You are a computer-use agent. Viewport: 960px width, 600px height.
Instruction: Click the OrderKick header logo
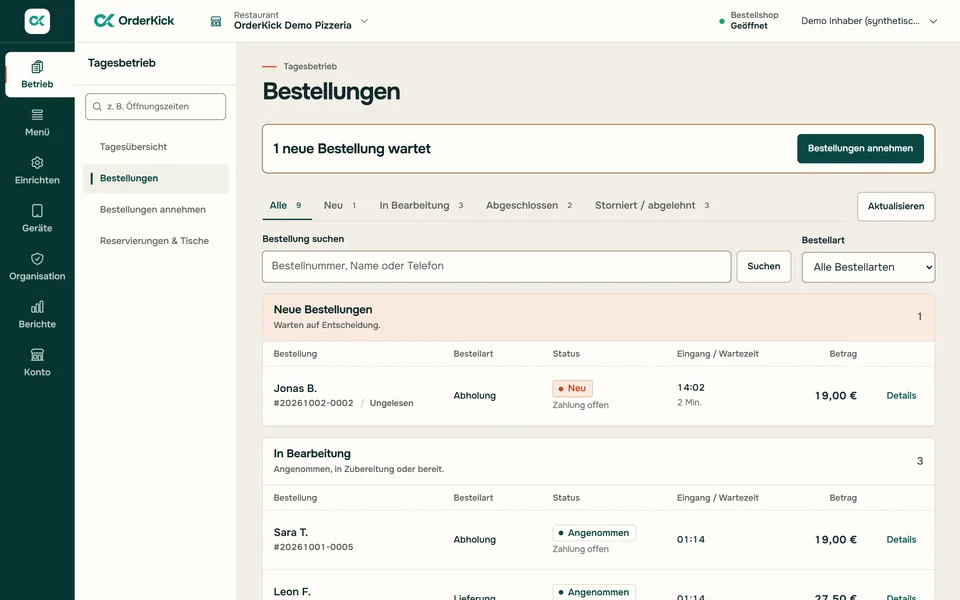coord(134,21)
